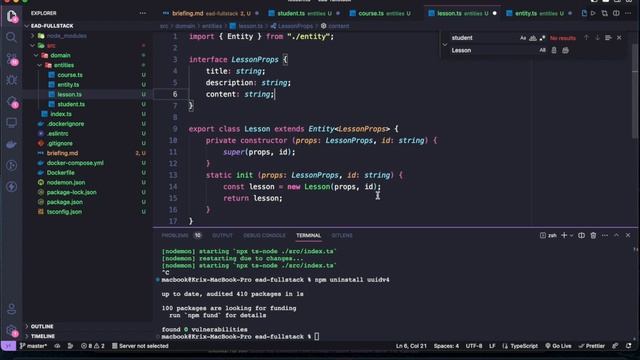Switch to the course.ts tab
Screen dimensions: 640x360
coord(384,13)
